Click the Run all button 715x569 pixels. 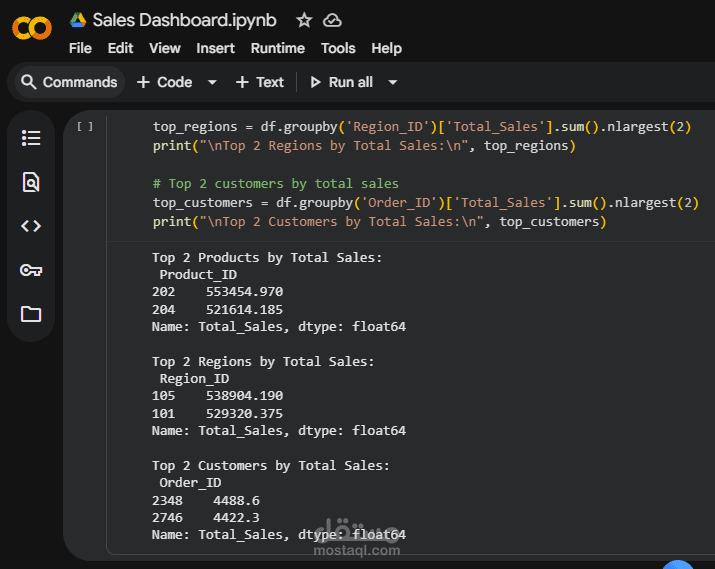point(341,82)
